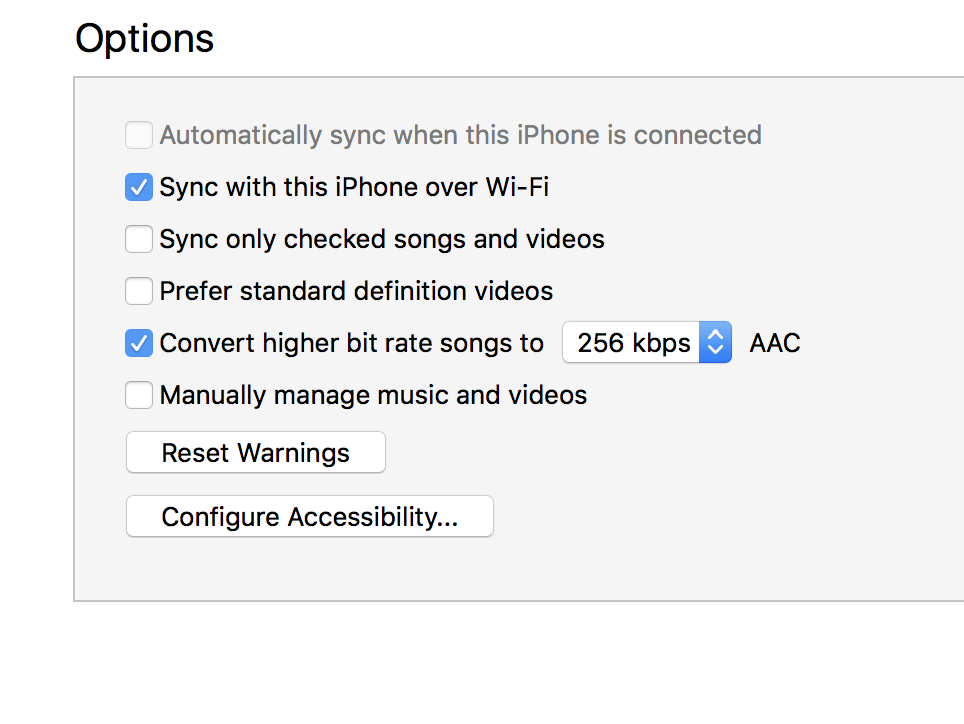Click the Options section heading

click(145, 39)
